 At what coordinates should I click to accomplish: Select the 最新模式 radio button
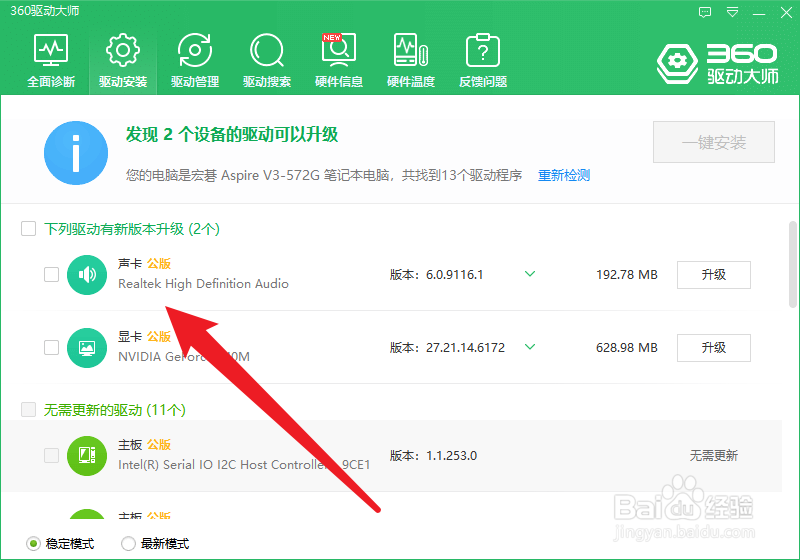click(128, 544)
